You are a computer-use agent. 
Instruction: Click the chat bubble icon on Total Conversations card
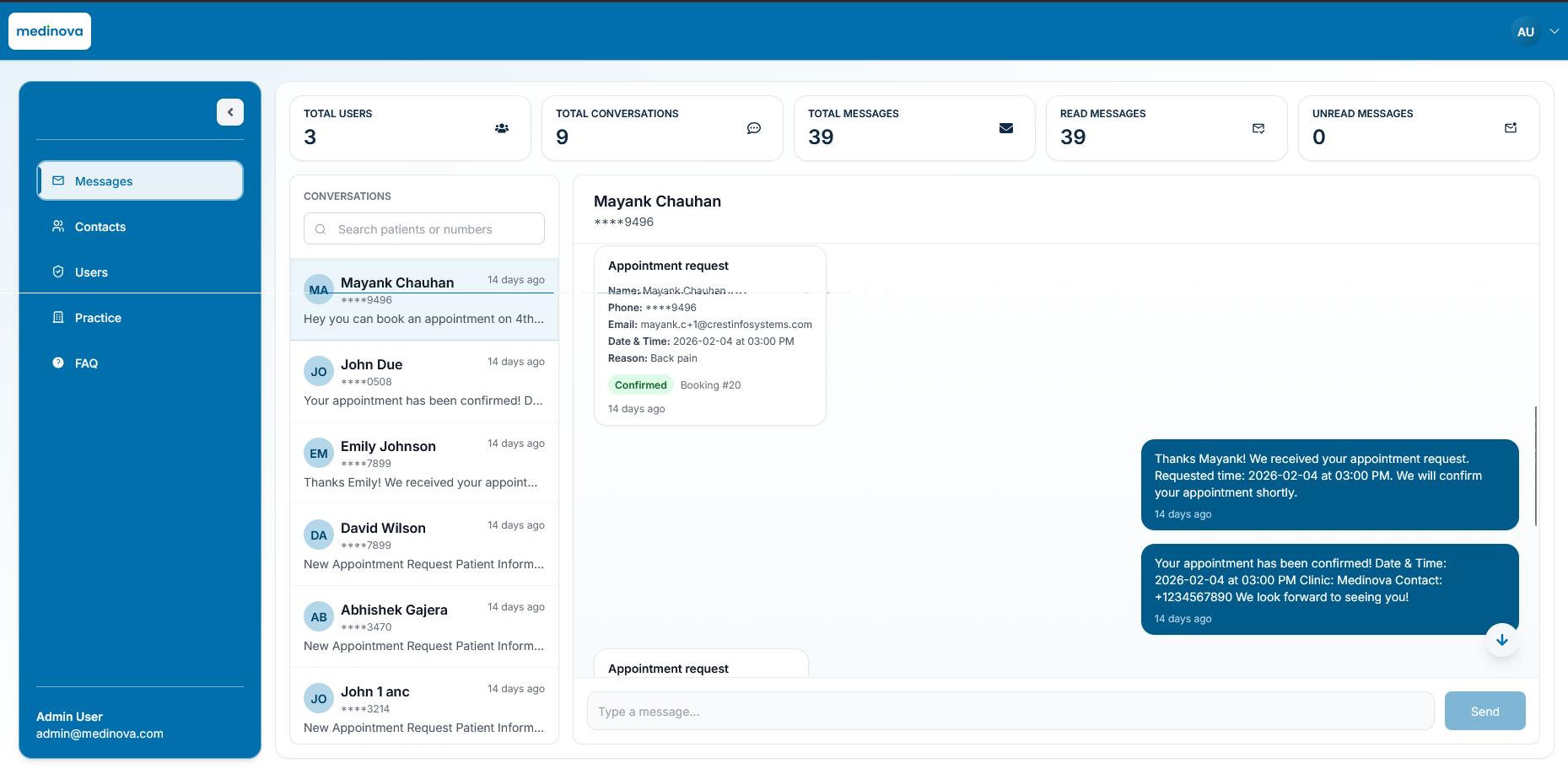tap(753, 128)
